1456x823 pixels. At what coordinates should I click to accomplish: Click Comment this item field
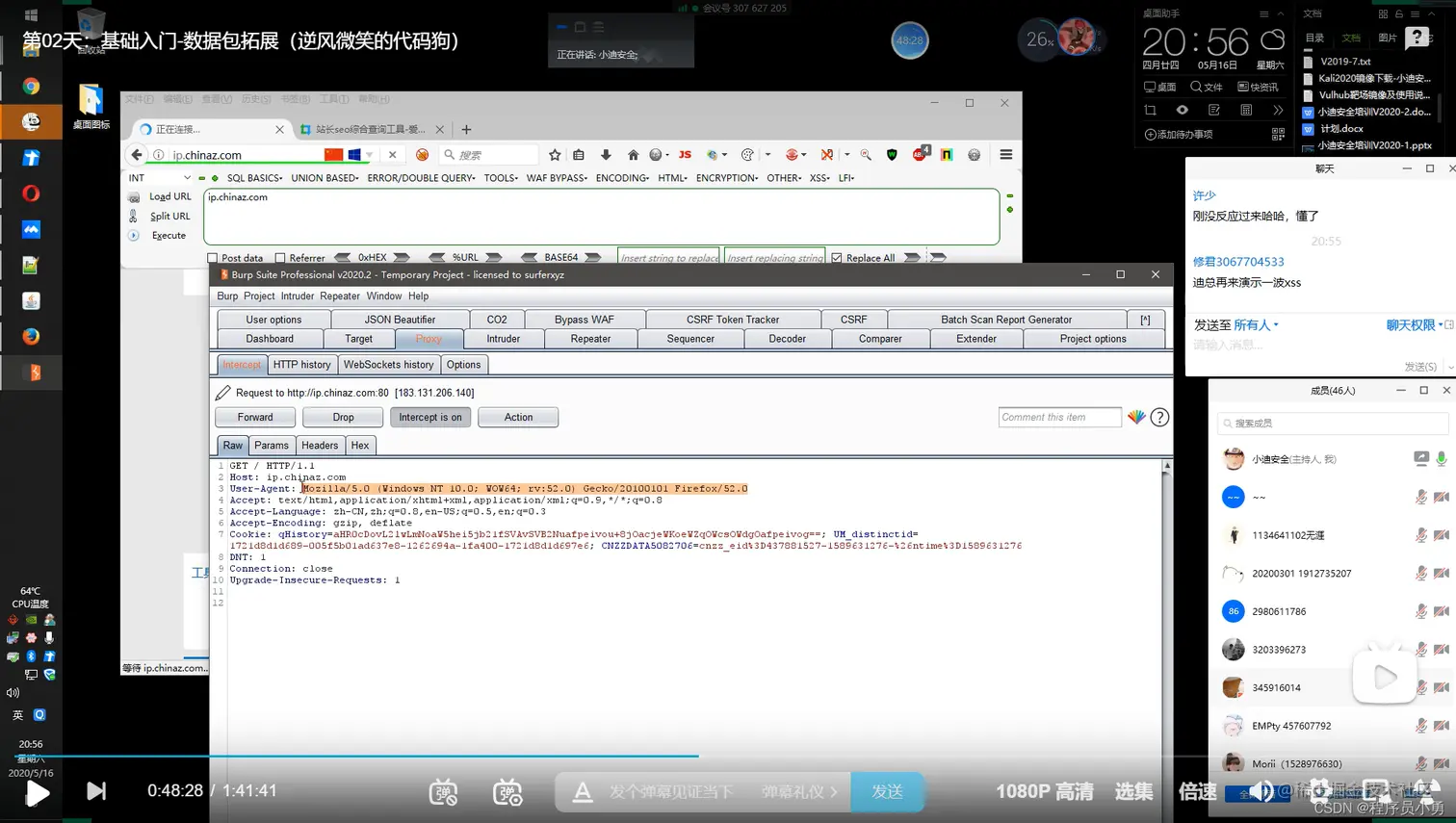(x=1059, y=417)
